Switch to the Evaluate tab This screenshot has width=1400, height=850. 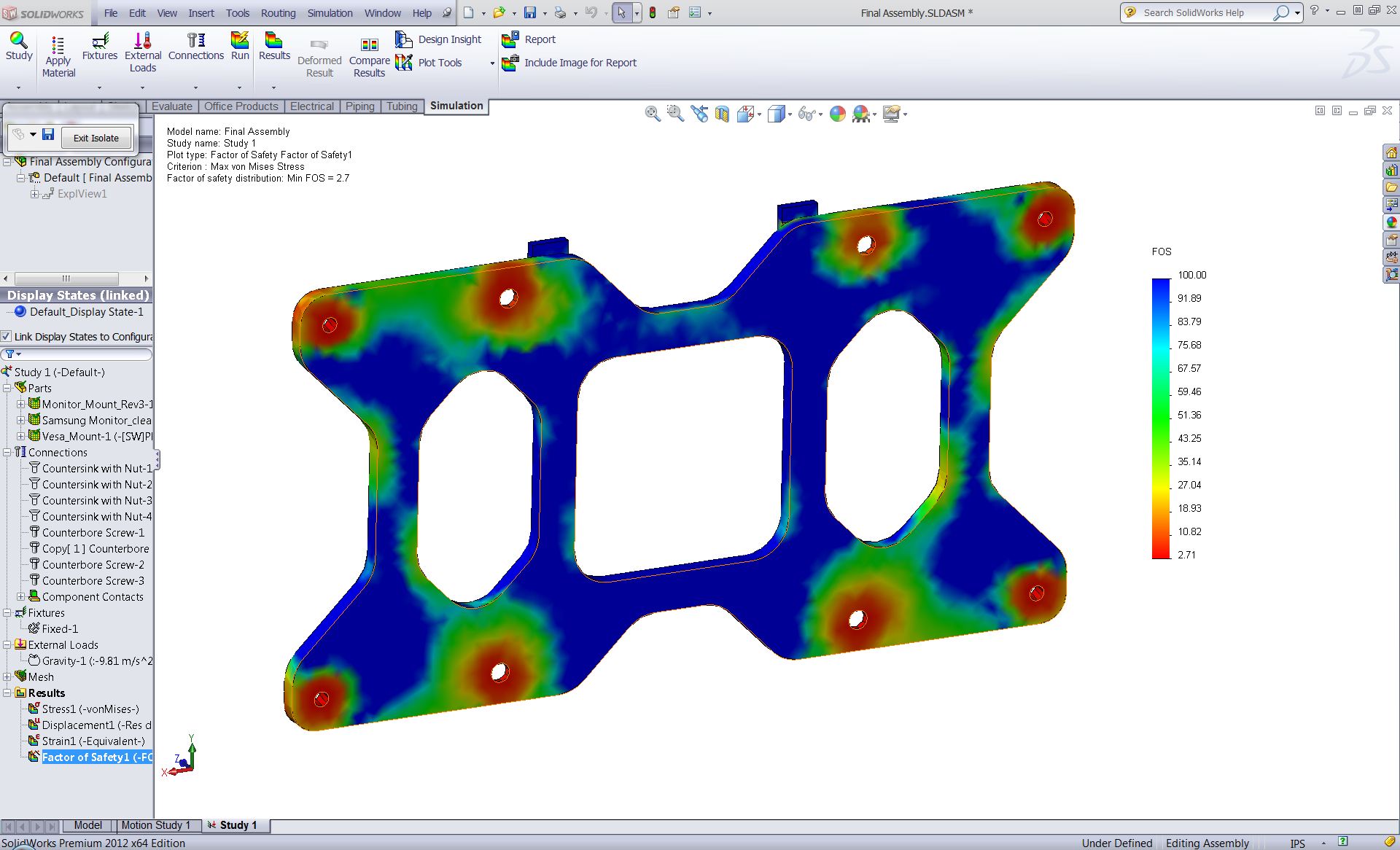tap(172, 106)
